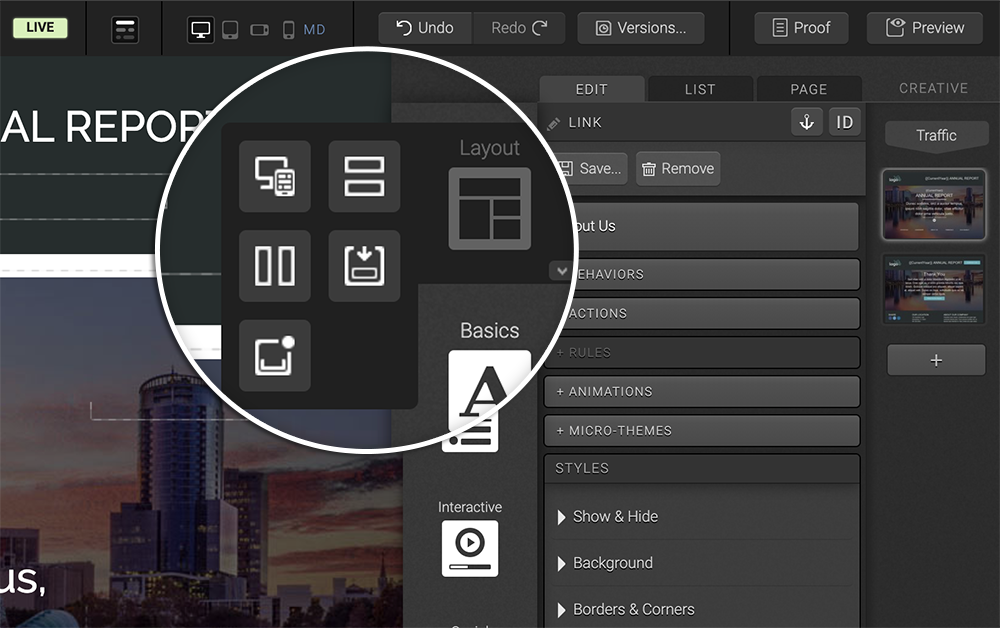Expand Borders & Corners styles

pyautogui.click(x=633, y=610)
